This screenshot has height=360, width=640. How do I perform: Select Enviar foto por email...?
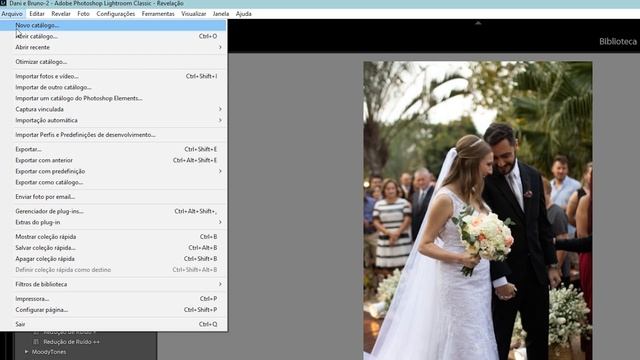(113, 197)
